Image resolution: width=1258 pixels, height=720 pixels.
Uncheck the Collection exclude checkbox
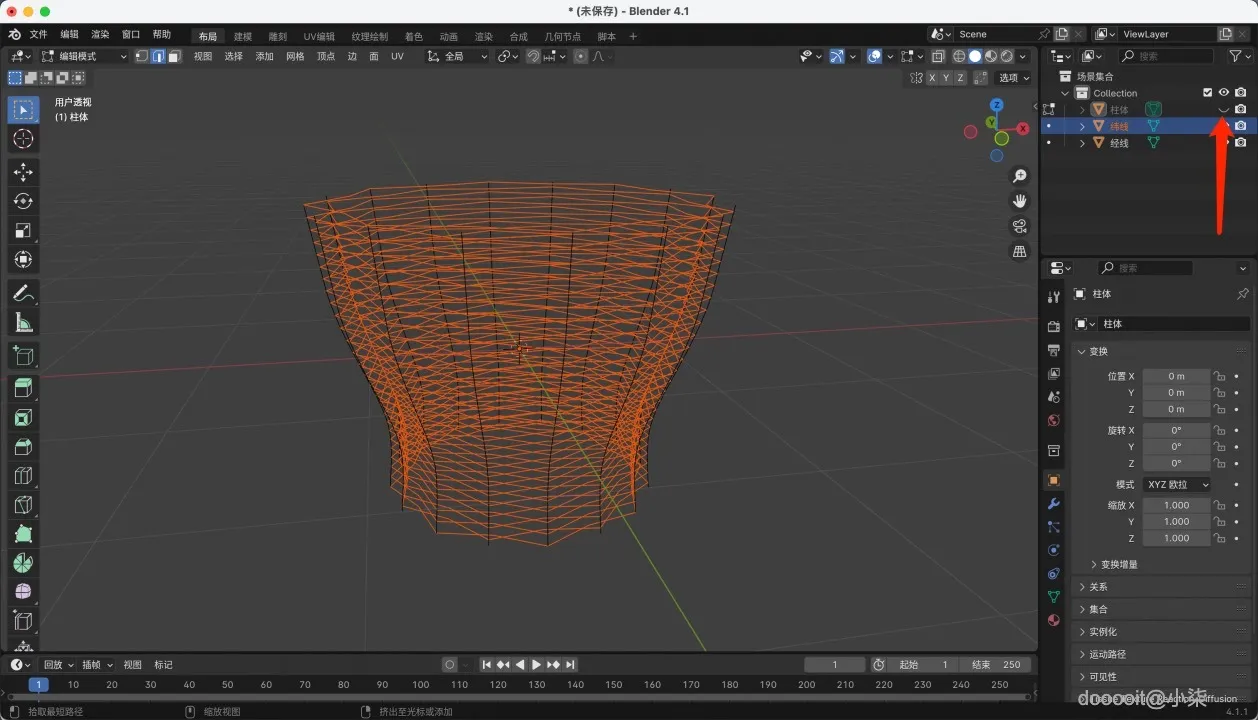coord(1207,93)
